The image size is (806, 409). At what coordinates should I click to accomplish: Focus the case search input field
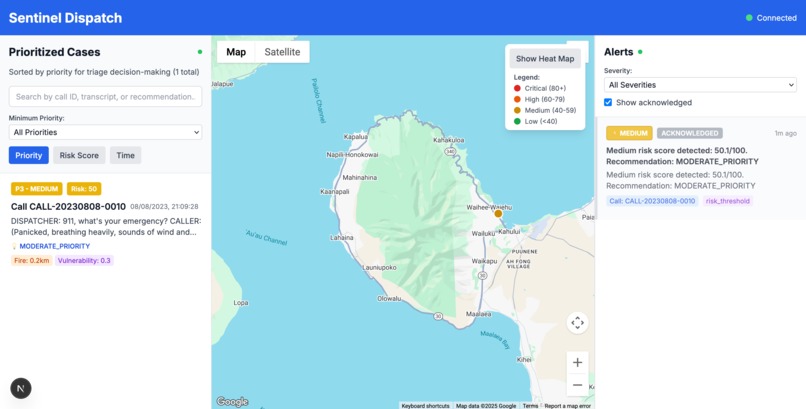click(x=105, y=97)
